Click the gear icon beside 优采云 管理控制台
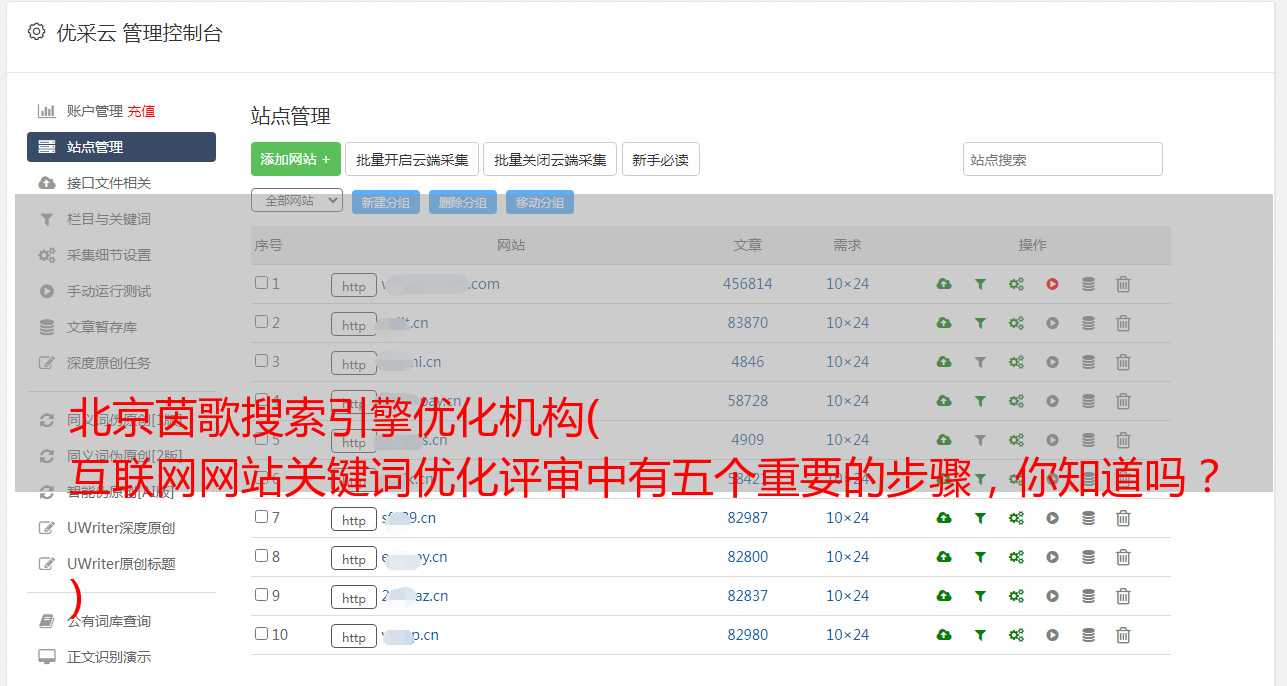 37,32
